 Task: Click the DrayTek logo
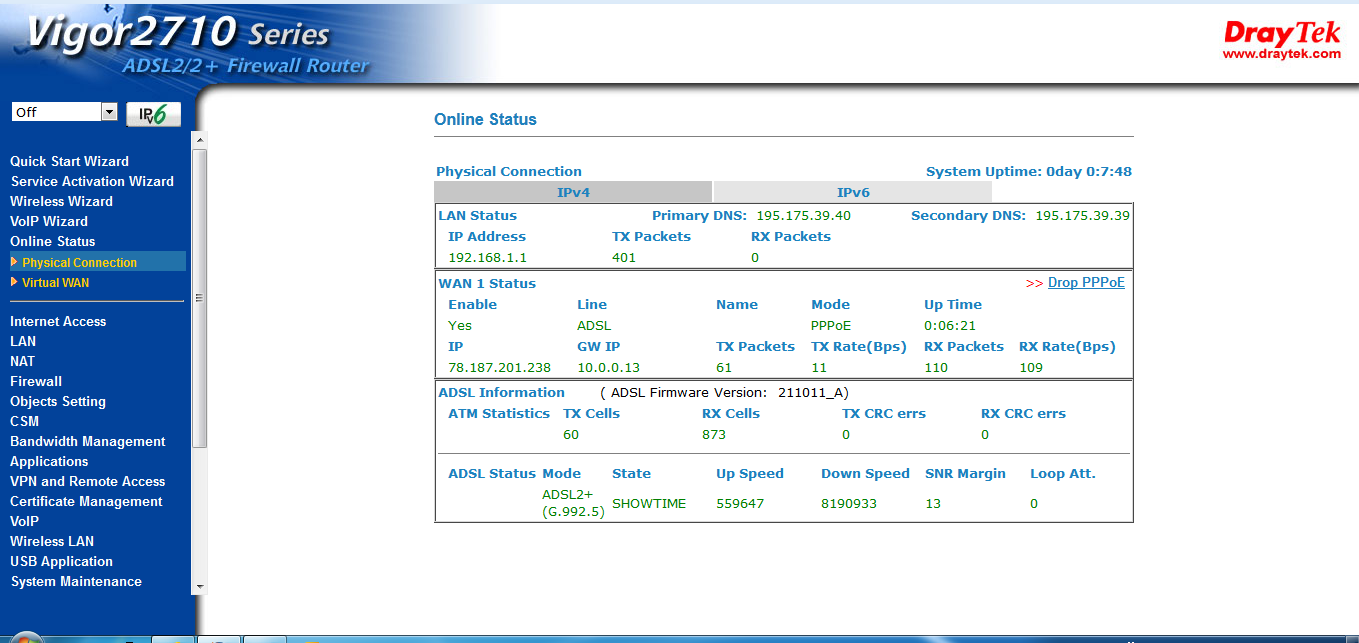[1281, 33]
